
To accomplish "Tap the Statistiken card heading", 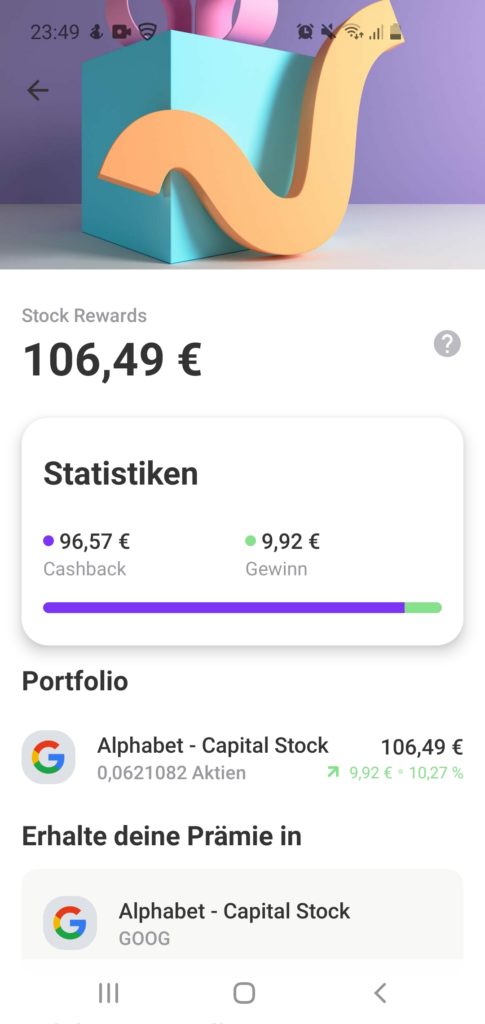I will 121,473.
